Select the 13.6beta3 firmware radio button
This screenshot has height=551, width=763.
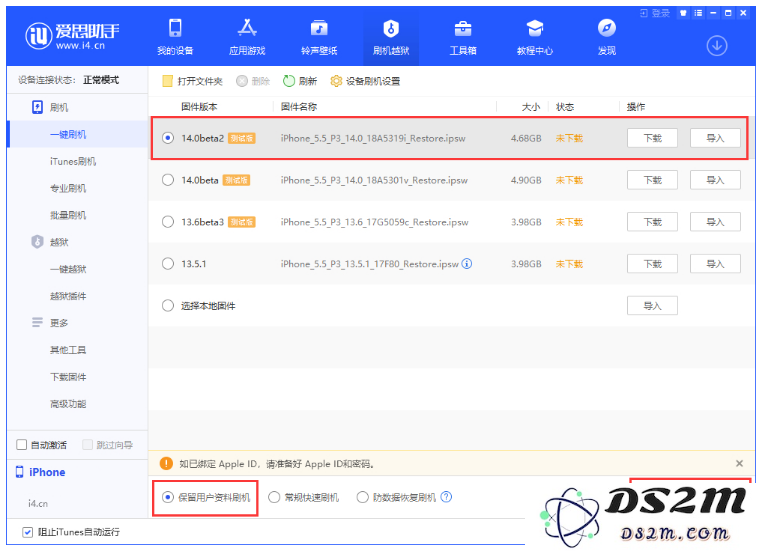[x=168, y=222]
